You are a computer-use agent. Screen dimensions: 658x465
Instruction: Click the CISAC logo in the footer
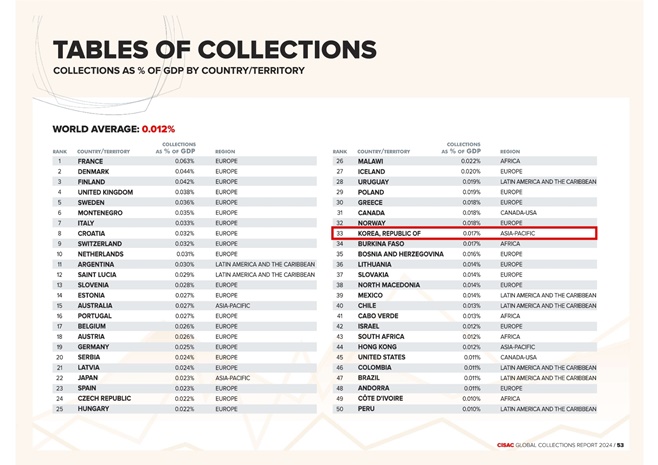pyautogui.click(x=505, y=445)
